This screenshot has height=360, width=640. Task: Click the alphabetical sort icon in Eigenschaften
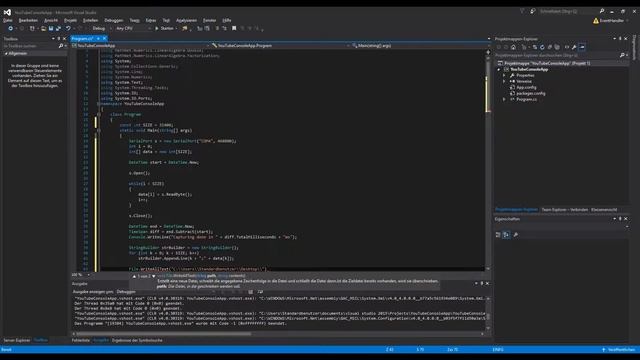506,235
